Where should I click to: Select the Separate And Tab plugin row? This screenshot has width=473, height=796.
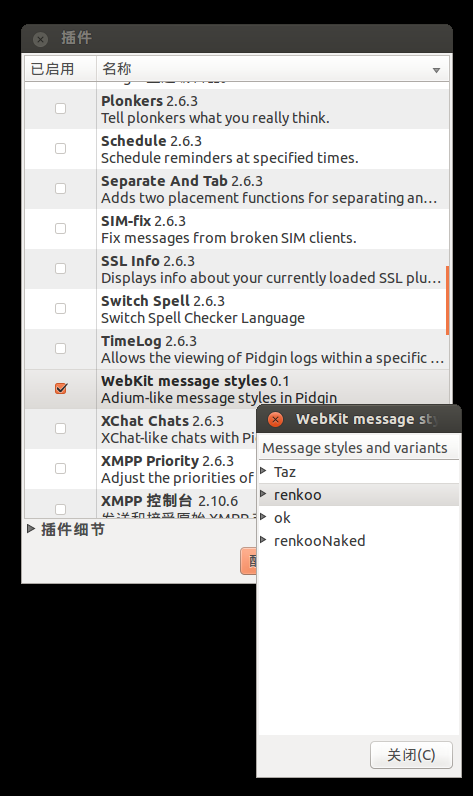(x=236, y=189)
